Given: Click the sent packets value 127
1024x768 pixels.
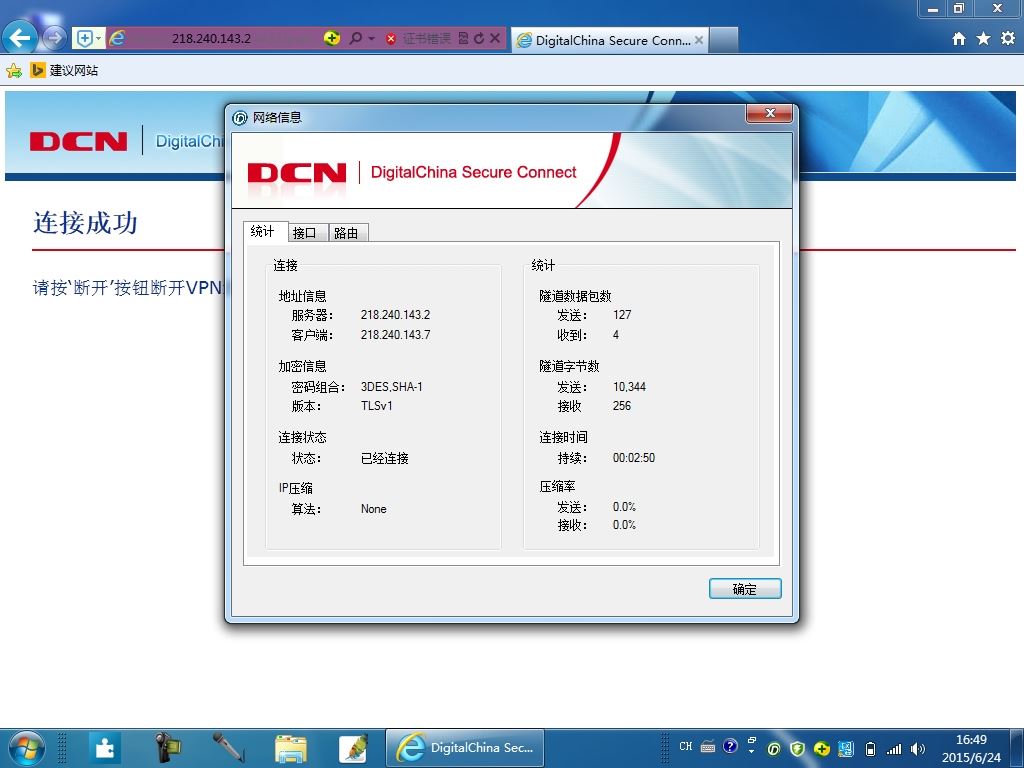Looking at the screenshot, I should (x=622, y=315).
